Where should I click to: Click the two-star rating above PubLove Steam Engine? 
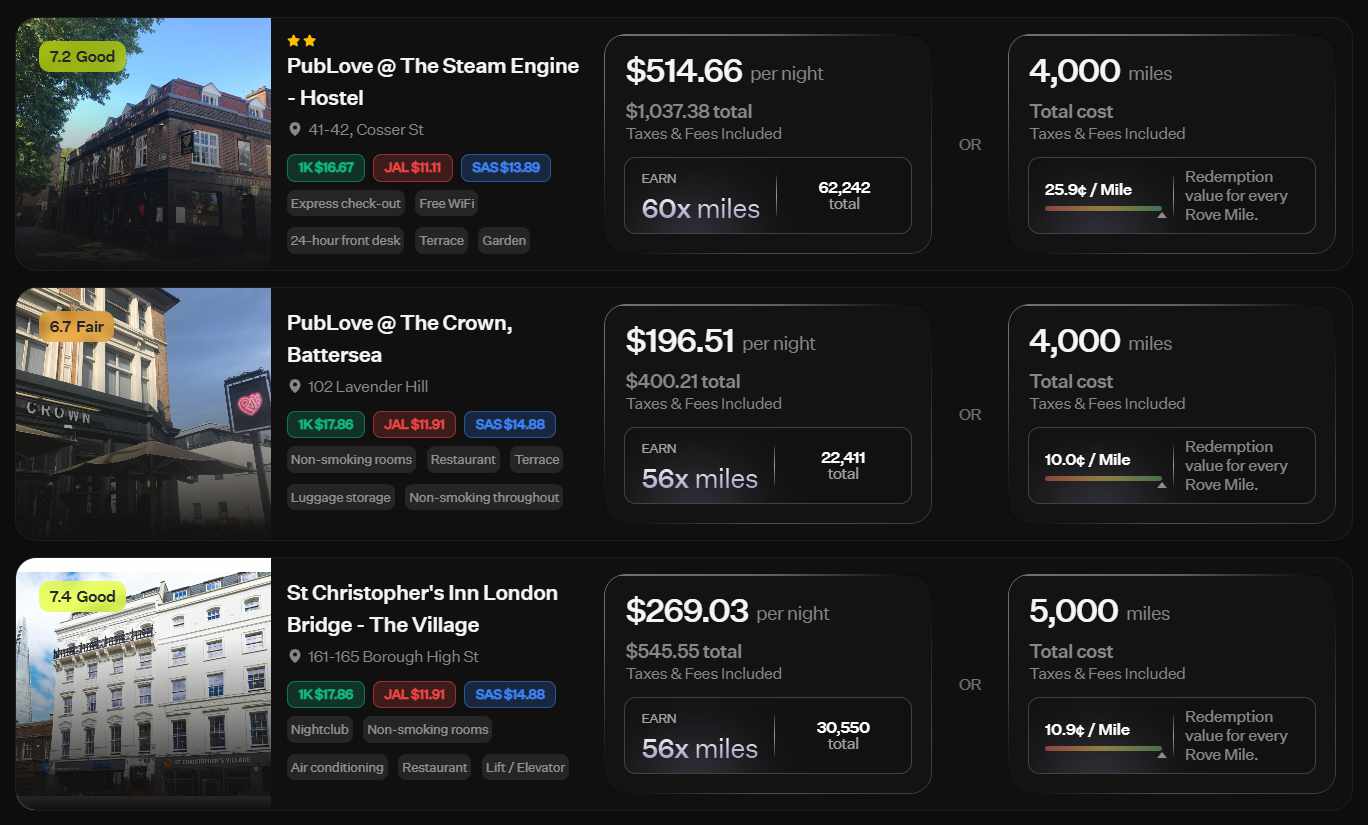pyautogui.click(x=301, y=41)
